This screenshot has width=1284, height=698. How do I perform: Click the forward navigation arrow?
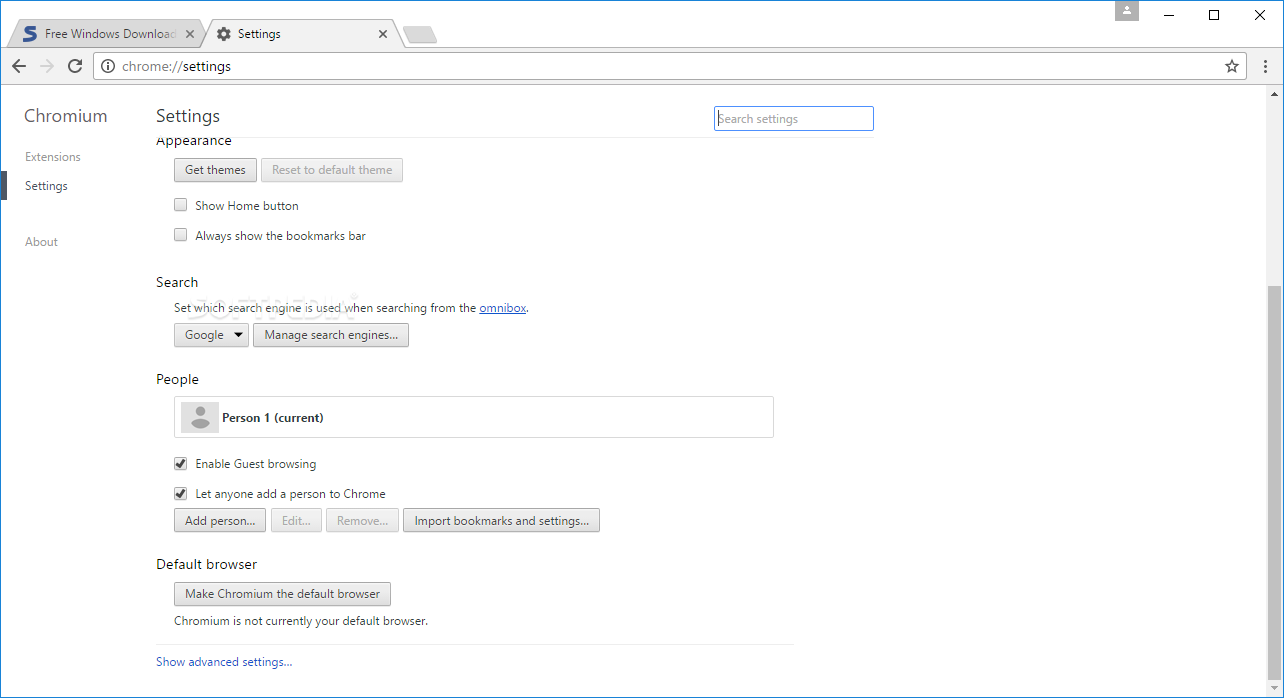click(x=47, y=66)
